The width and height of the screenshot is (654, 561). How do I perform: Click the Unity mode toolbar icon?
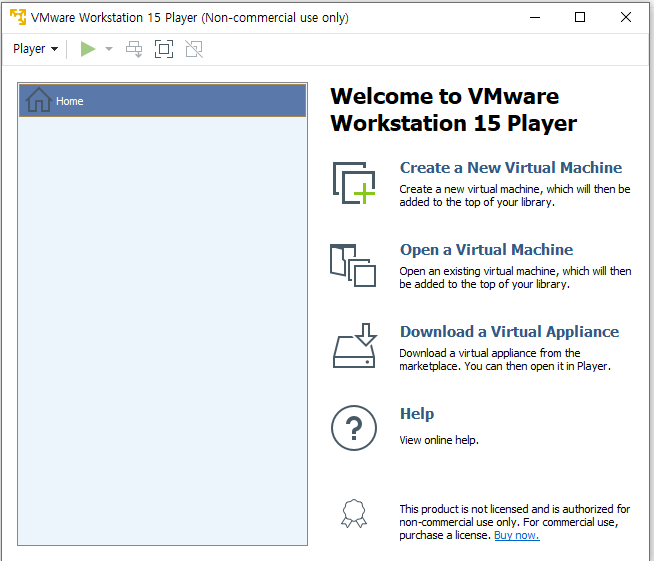[x=194, y=49]
